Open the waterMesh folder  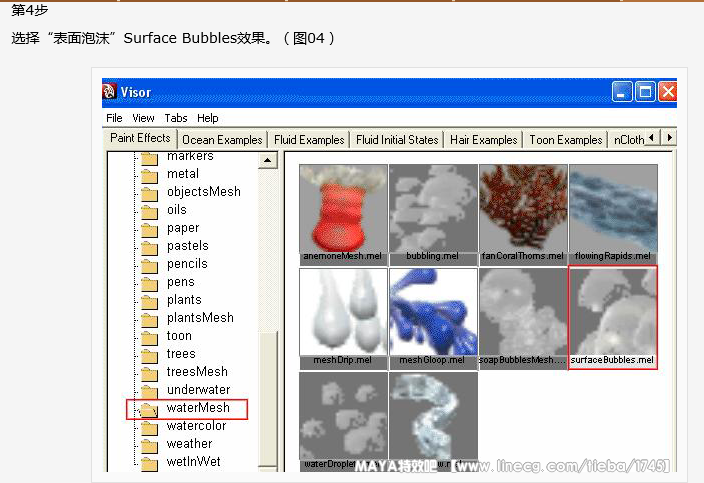[x=197, y=408]
